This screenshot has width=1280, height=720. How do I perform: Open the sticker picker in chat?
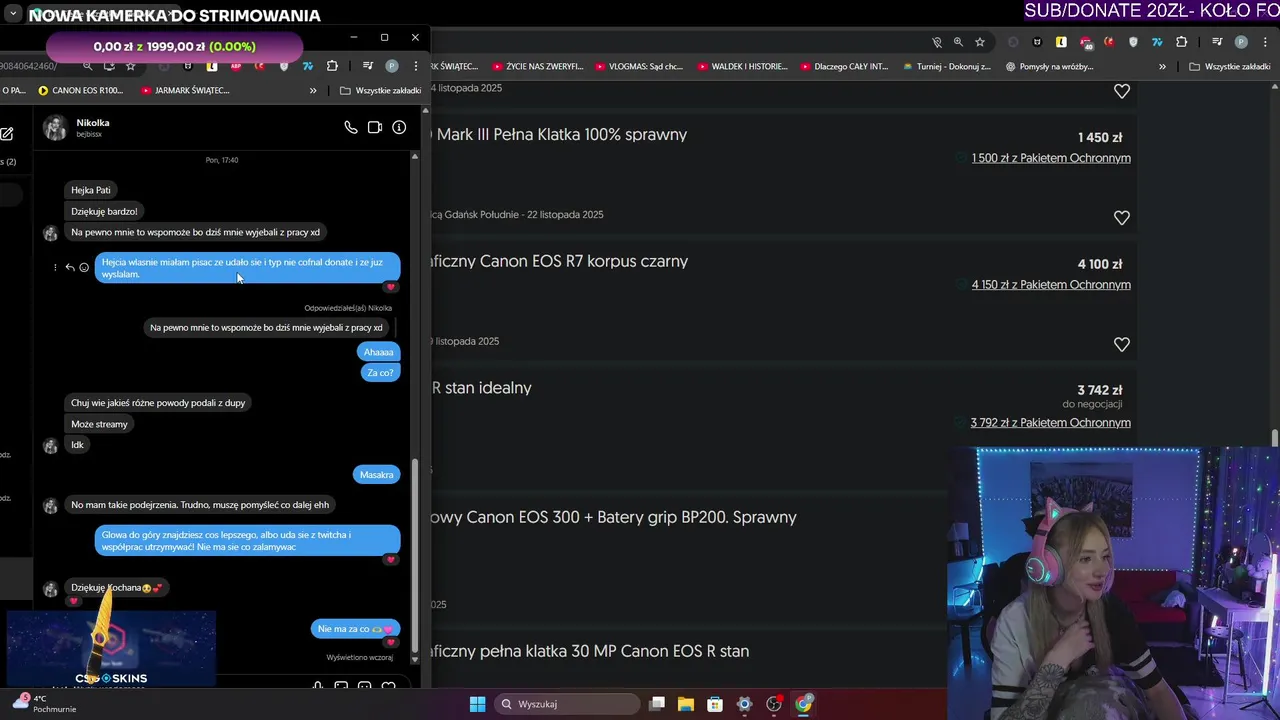pyautogui.click(x=364, y=687)
